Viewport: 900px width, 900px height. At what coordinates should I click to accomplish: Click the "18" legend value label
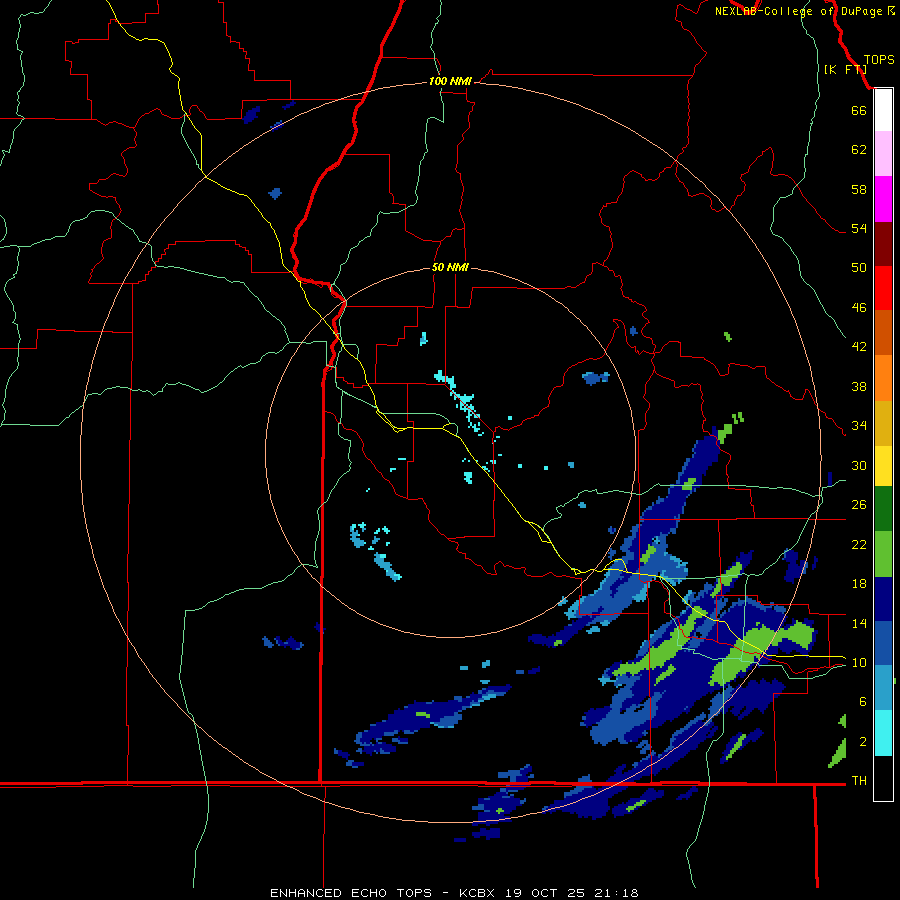tap(859, 584)
